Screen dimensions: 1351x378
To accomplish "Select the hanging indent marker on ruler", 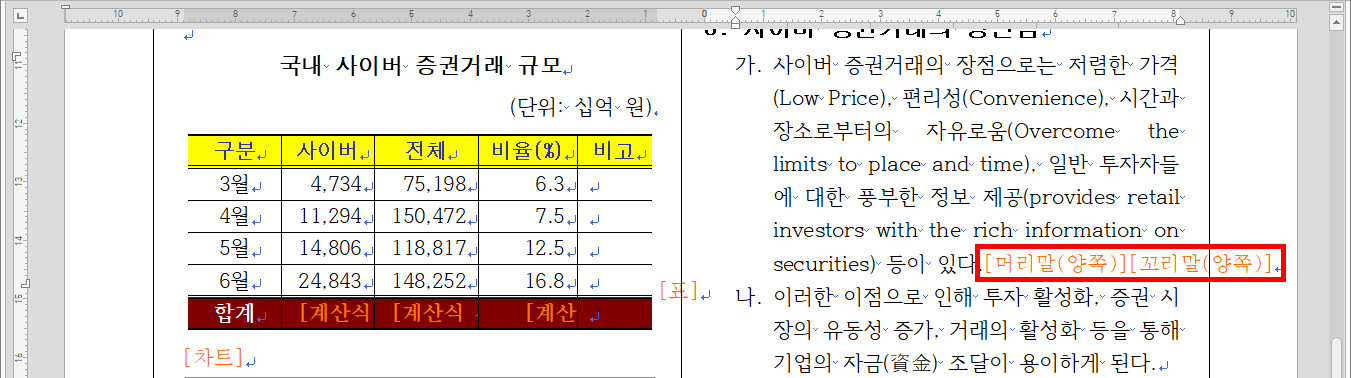I will click(736, 19).
